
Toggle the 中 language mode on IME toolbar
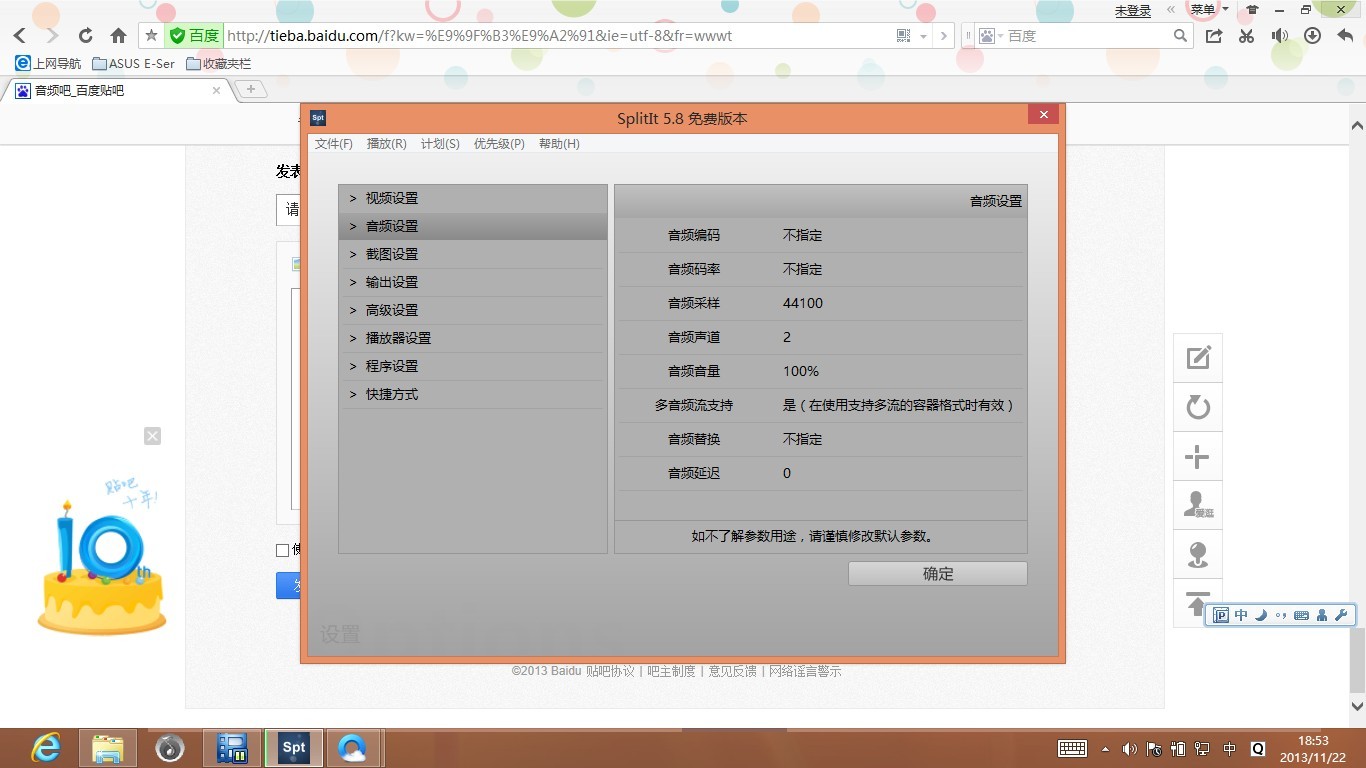(x=1241, y=616)
